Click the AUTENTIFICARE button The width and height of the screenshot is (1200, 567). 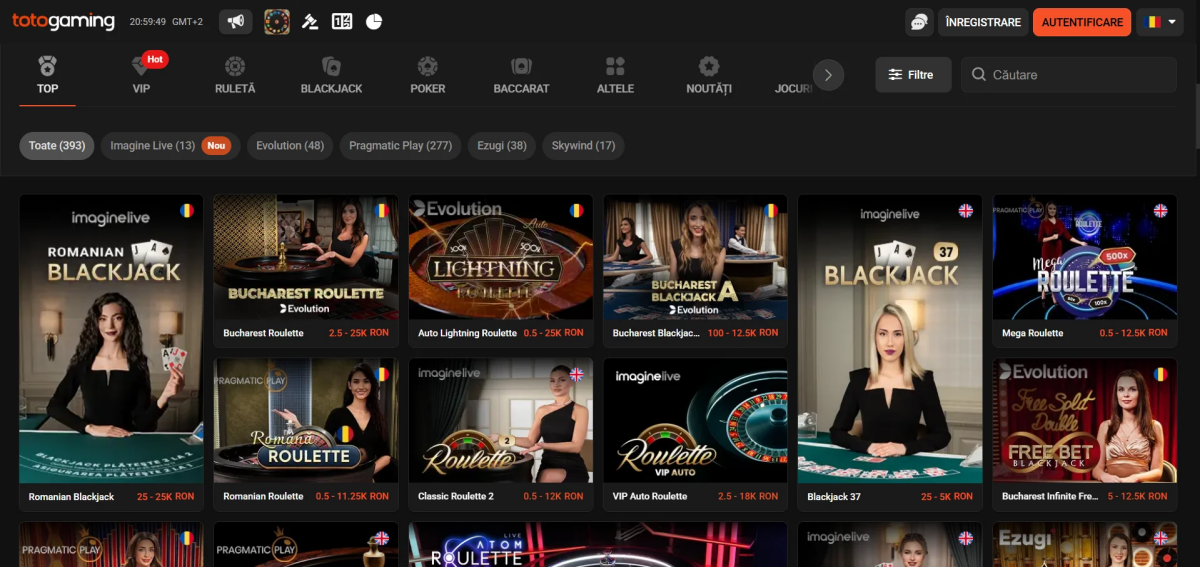click(x=1082, y=22)
